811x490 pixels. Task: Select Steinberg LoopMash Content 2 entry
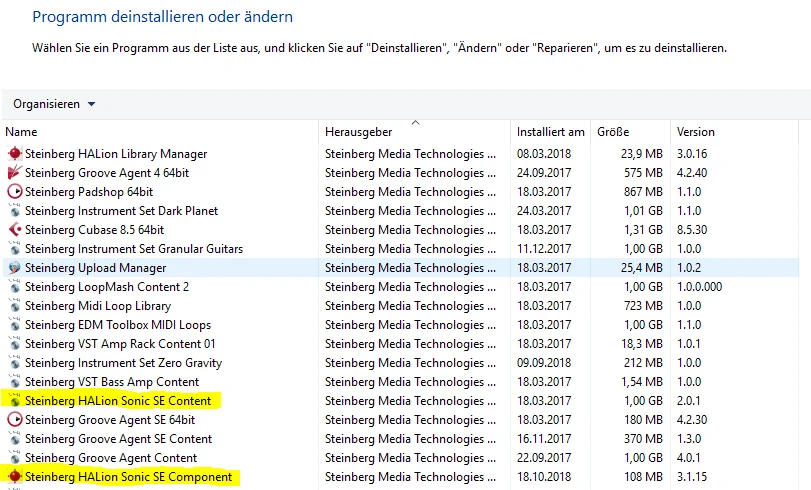pos(107,287)
